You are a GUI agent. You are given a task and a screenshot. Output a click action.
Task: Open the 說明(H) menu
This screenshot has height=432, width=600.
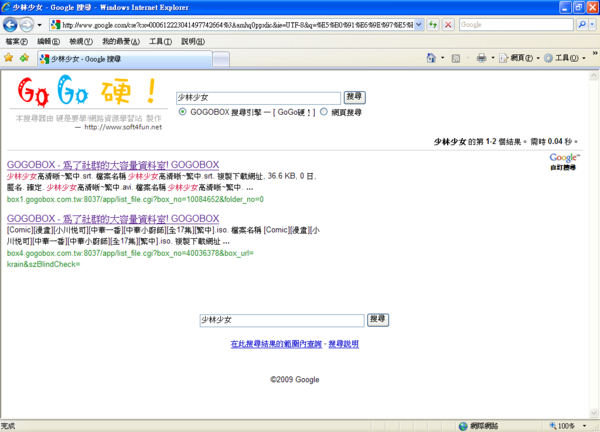click(193, 41)
